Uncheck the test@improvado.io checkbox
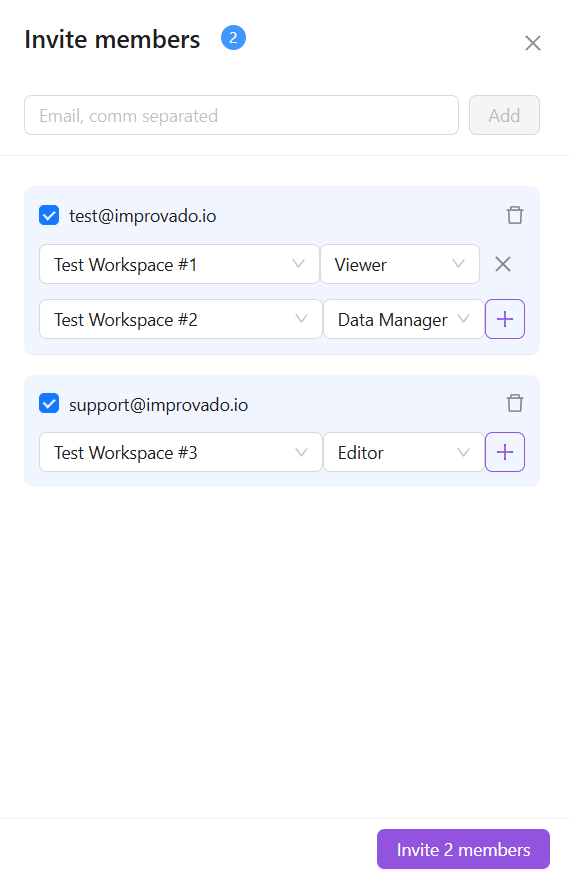The width and height of the screenshot is (570, 879). [x=49, y=215]
